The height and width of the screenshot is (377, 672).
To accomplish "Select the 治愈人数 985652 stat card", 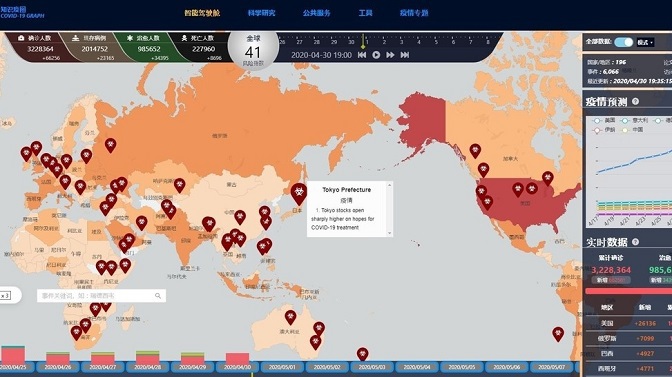I will [149, 47].
